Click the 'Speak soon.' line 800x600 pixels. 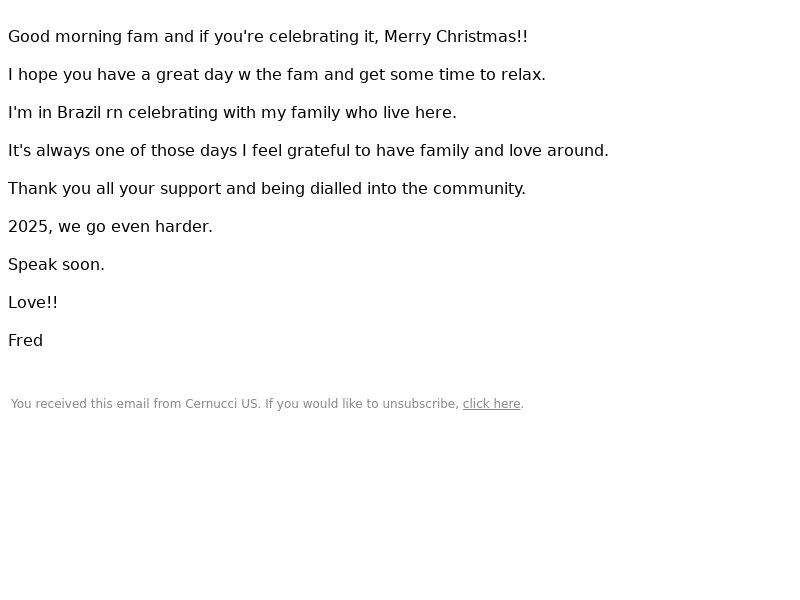56,264
